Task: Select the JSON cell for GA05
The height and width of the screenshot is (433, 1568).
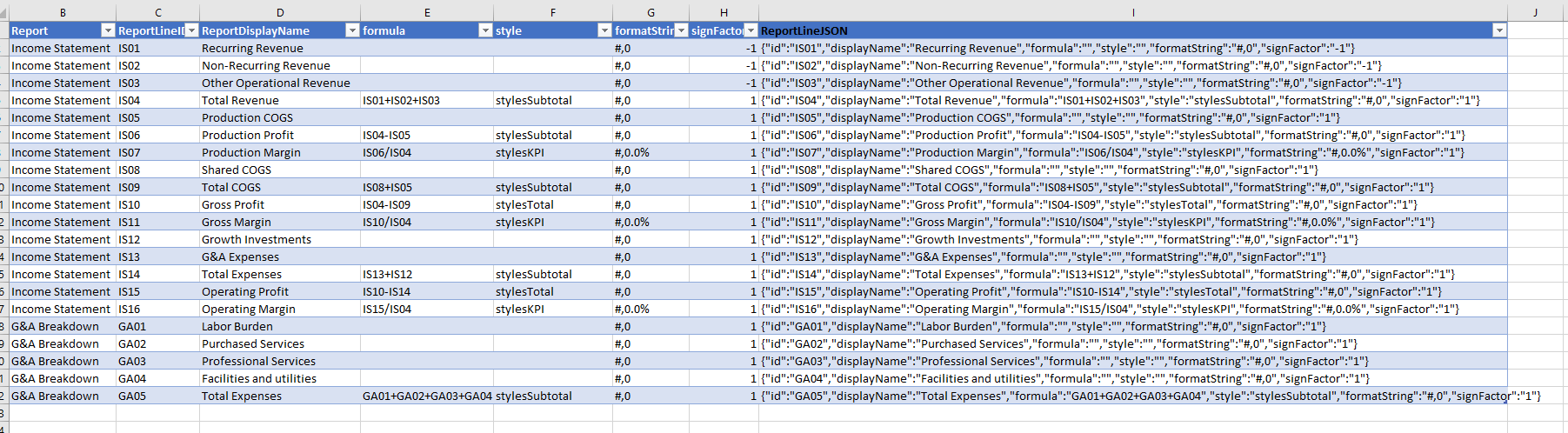Action: (1133, 396)
